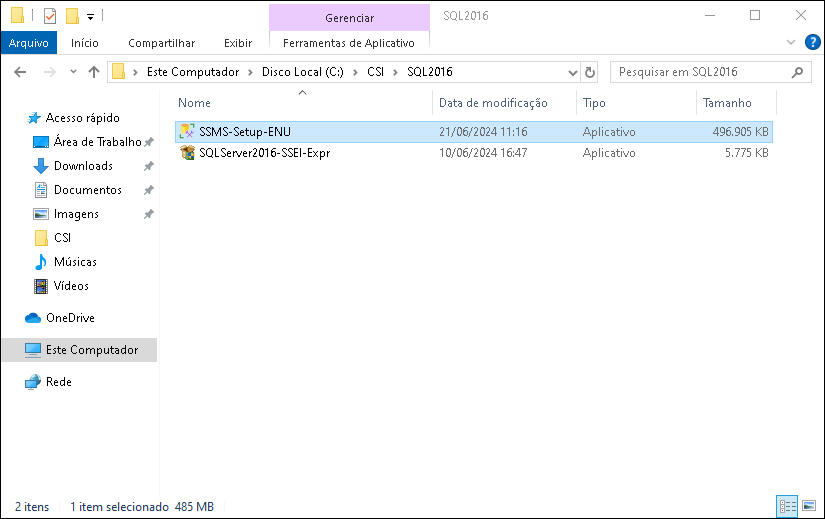Open the blue Help question mark
825x519 pixels.
point(812,42)
